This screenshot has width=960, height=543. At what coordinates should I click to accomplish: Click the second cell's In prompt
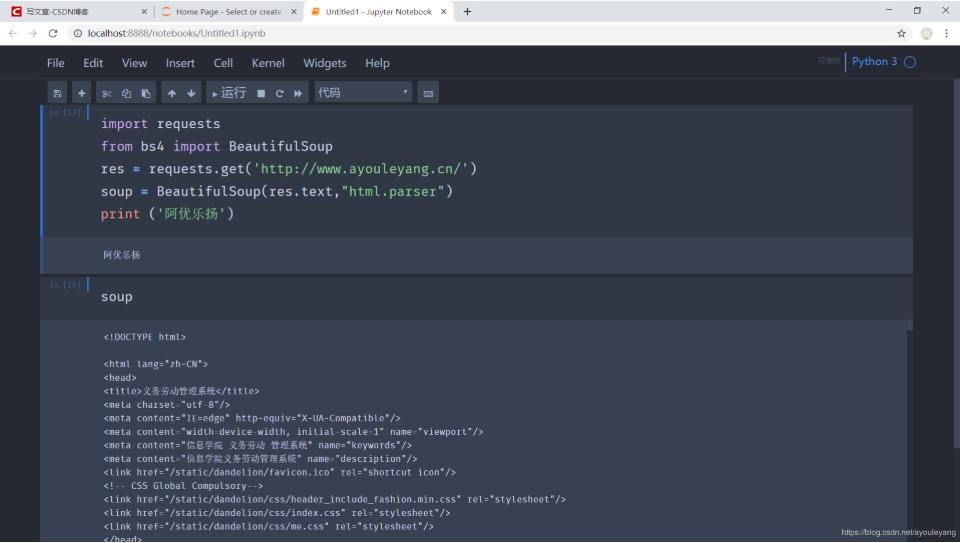click(65, 285)
